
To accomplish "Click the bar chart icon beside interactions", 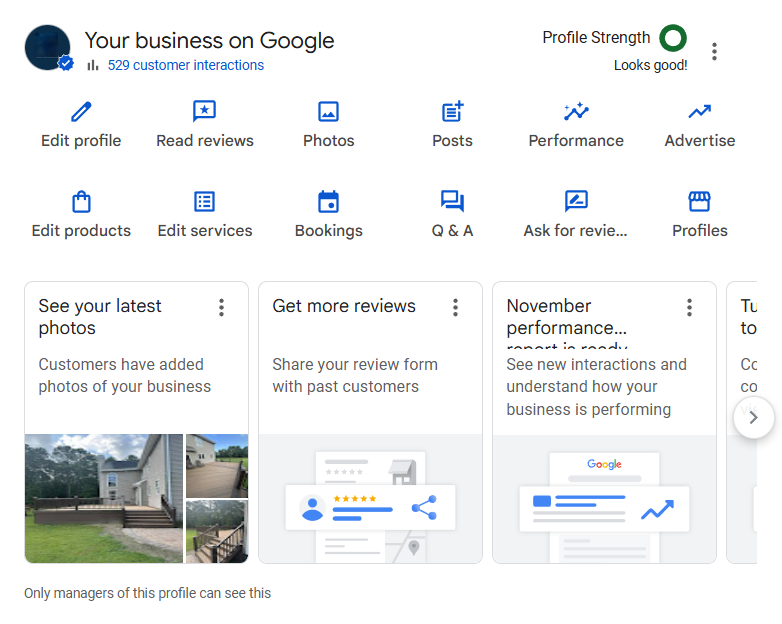I will point(93,65).
